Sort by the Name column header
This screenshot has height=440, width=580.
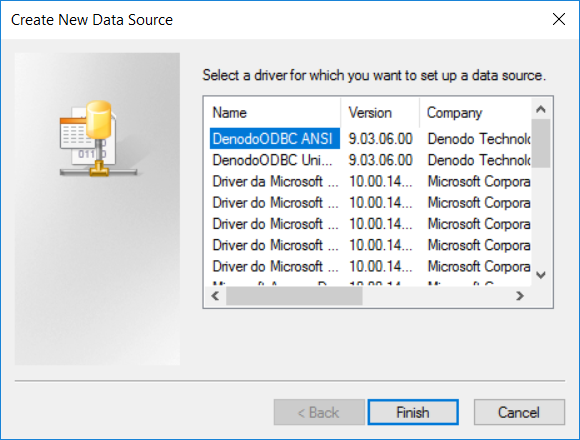click(272, 113)
